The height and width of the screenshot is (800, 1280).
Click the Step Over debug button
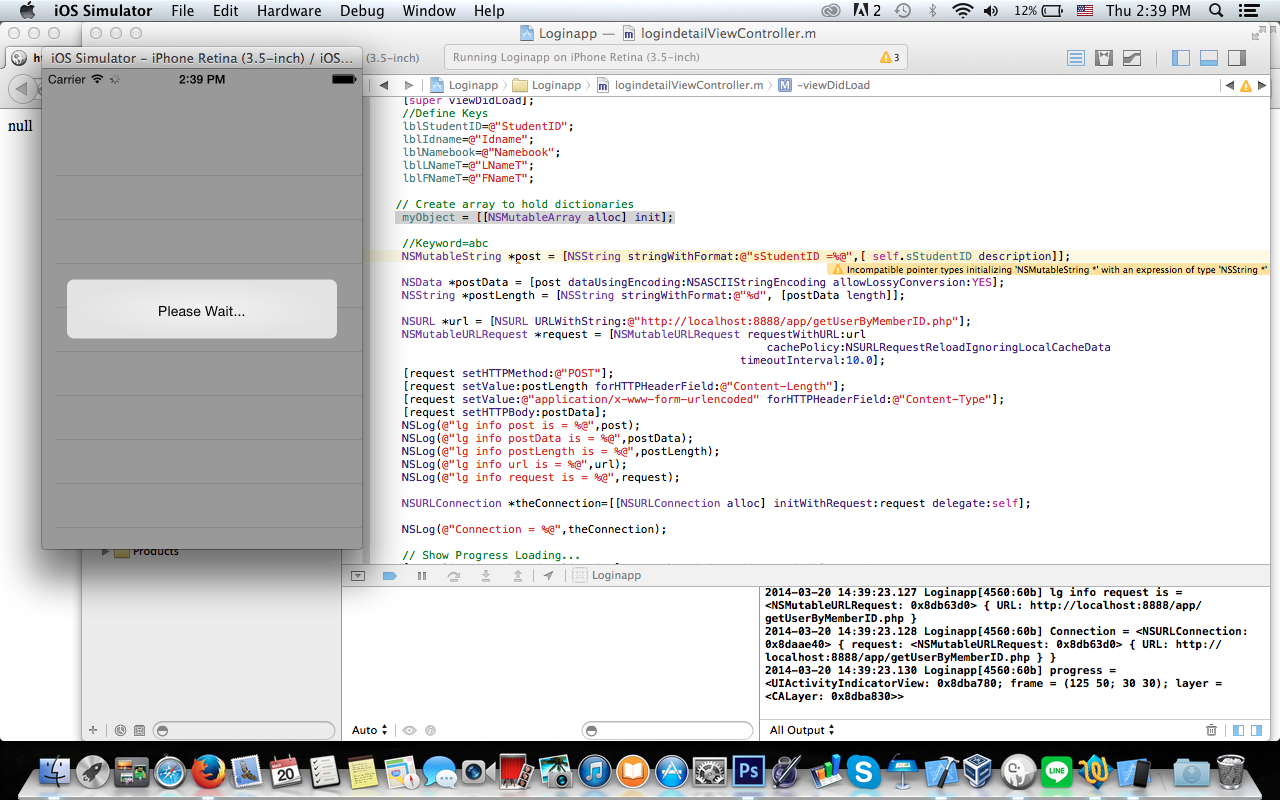453,576
